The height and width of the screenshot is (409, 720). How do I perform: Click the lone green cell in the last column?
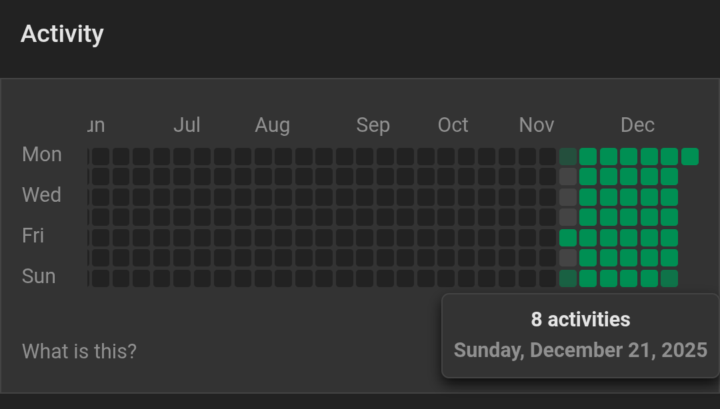[690, 156]
